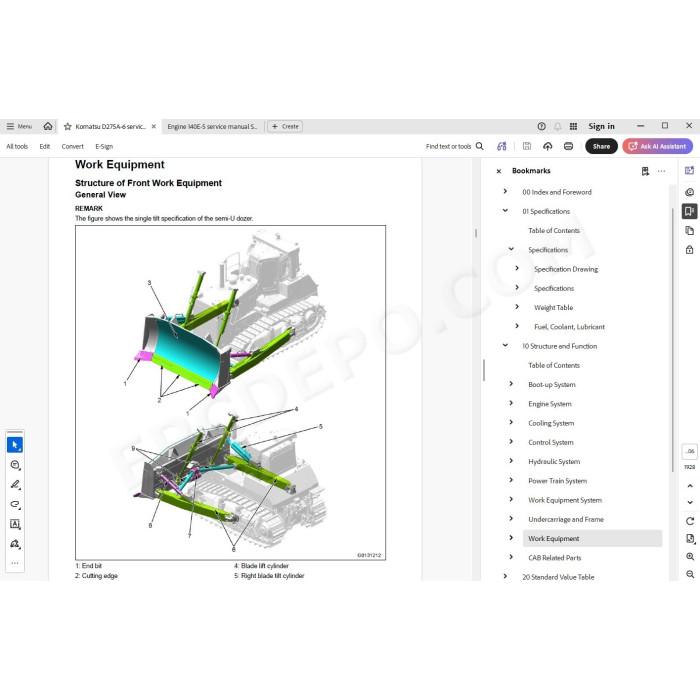The image size is (700, 700).
Task: Star the Komatsu D275A-6 document tab
Action: [x=68, y=127]
